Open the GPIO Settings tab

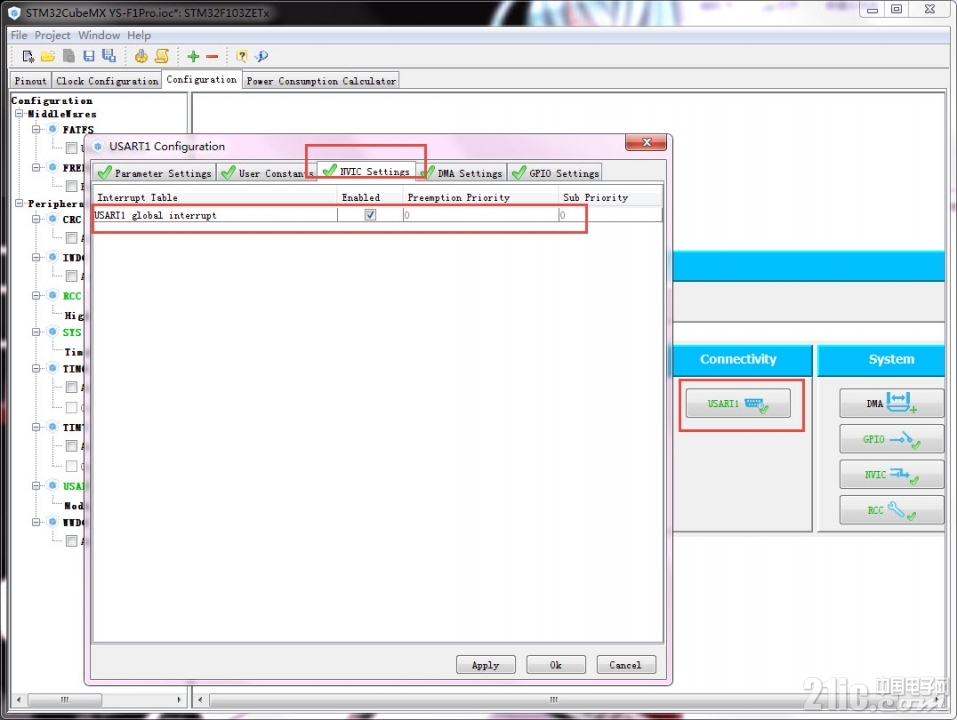pyautogui.click(x=555, y=173)
